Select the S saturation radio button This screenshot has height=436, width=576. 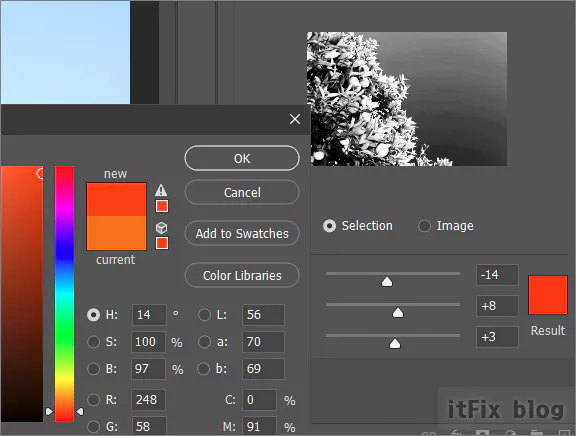coord(93,342)
